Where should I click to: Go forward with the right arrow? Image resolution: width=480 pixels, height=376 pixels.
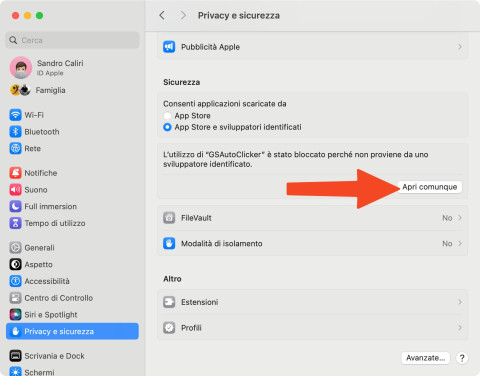pos(183,15)
